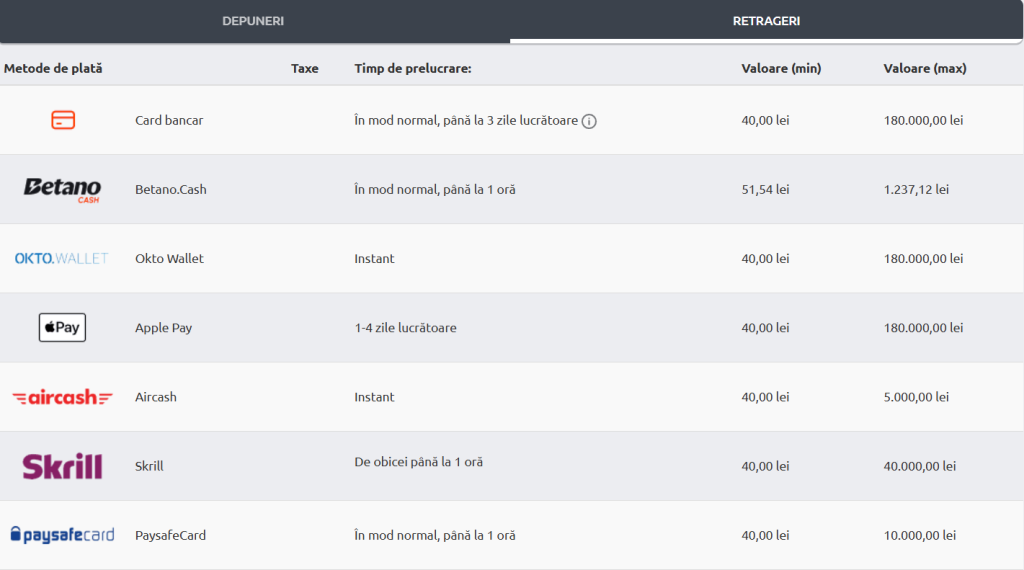Click the Card bancar method name
Screen dimensions: 1024x570
point(169,120)
